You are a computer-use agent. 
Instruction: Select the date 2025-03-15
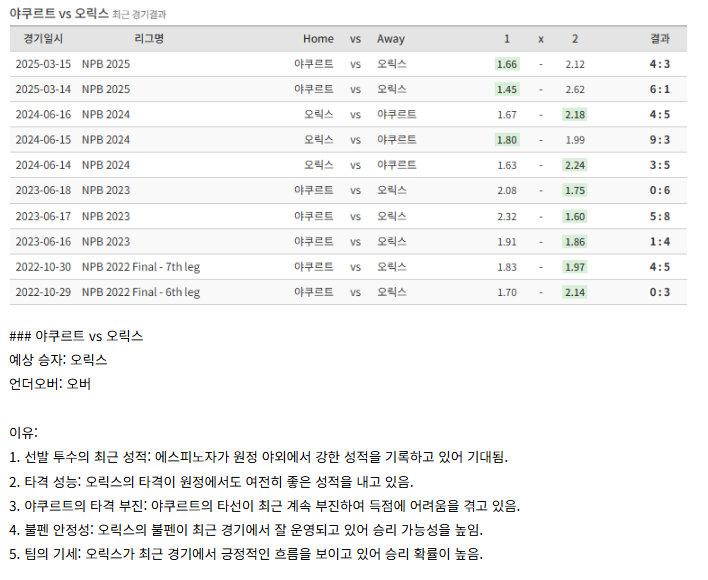point(43,64)
